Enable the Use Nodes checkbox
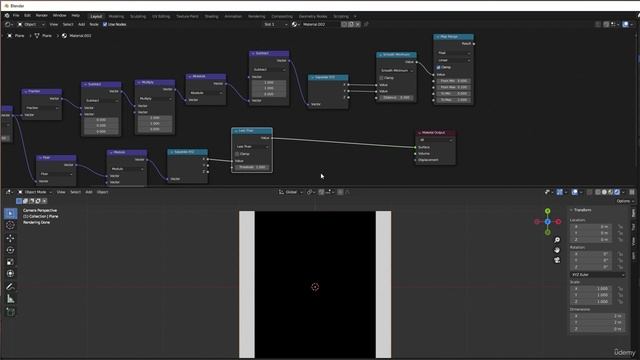Screen dimensions: 640x360 click(105, 24)
